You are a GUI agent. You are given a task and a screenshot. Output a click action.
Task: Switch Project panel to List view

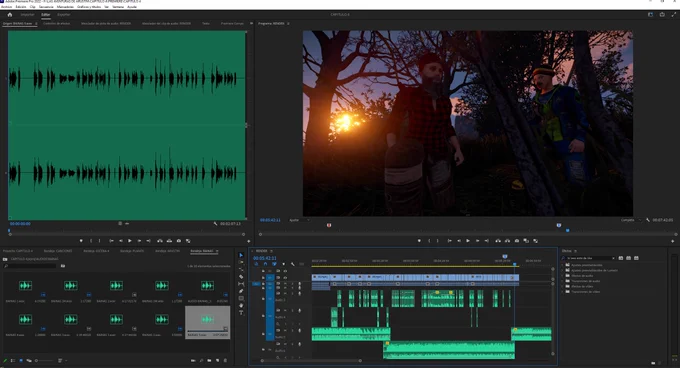[13, 360]
